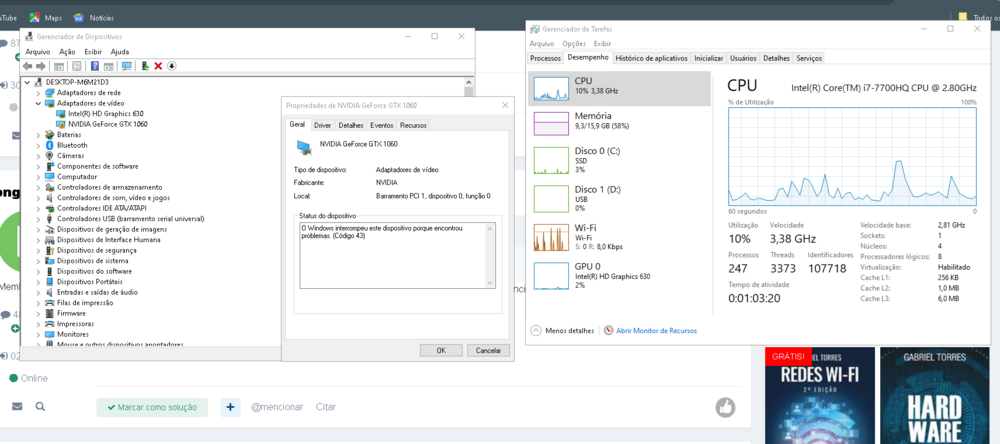Expand the Monitores device category

39,334
